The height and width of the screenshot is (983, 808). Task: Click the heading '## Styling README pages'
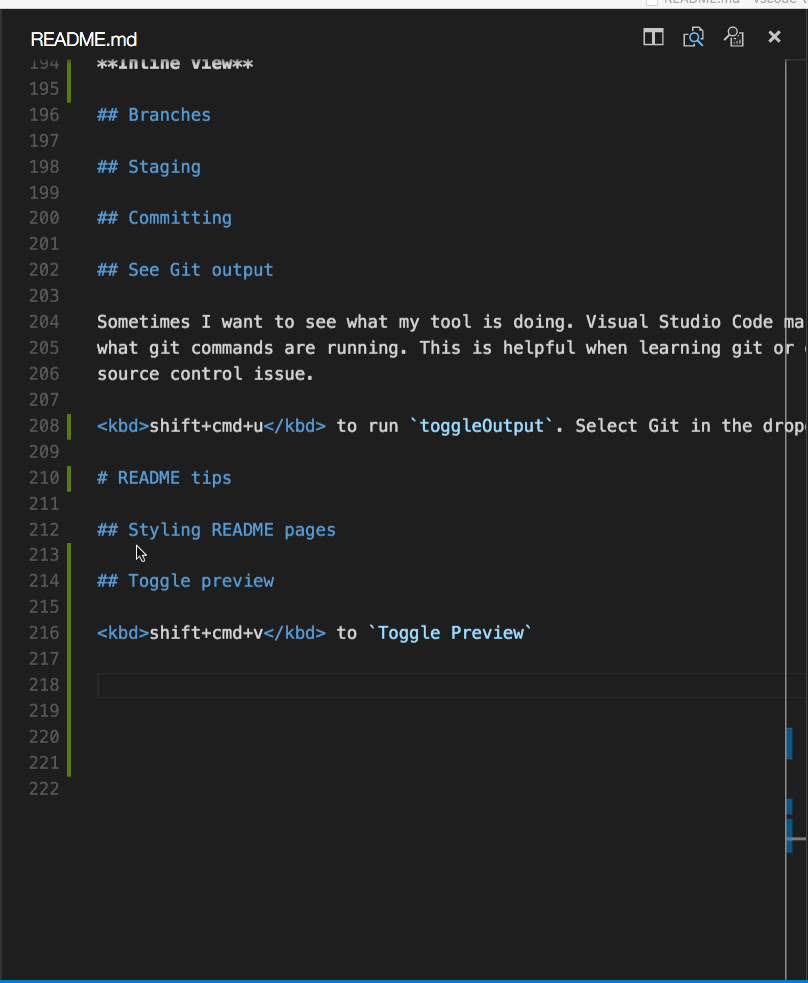coord(216,529)
